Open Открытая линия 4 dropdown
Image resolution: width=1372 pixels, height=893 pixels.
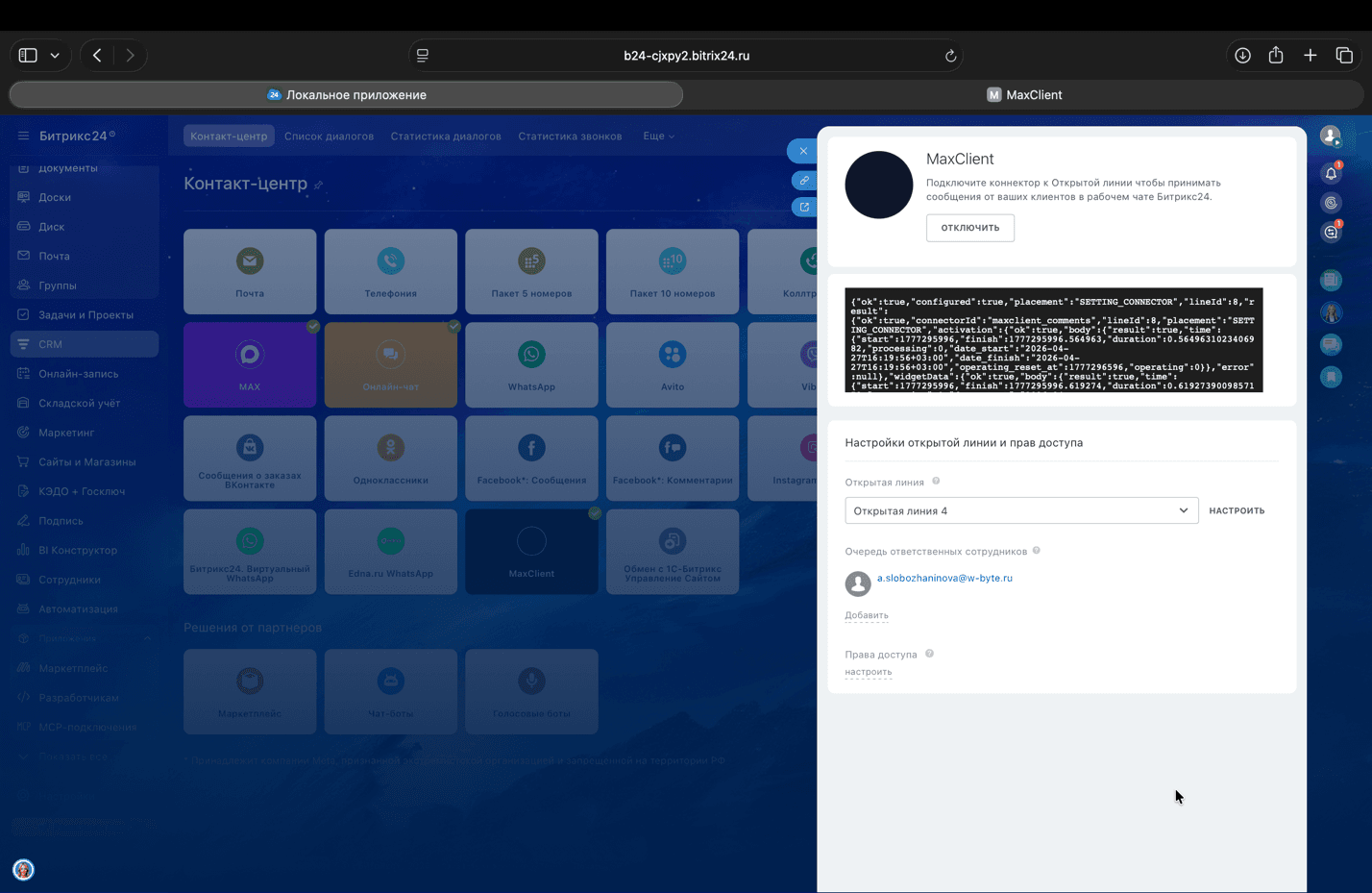coord(1021,510)
